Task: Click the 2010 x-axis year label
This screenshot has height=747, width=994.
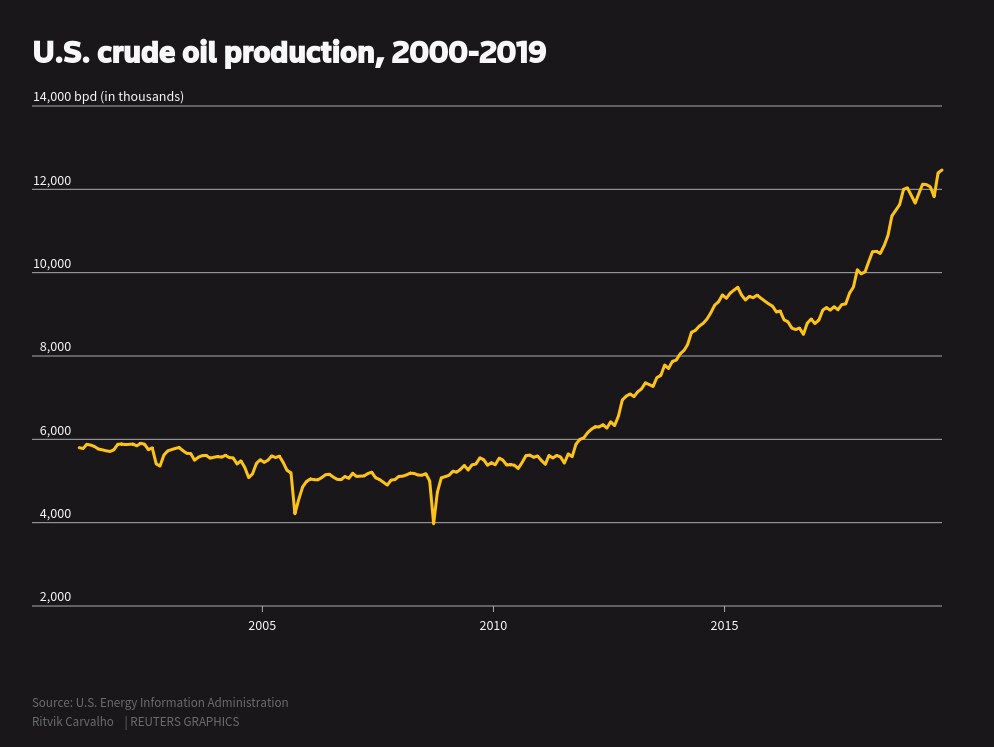Action: [493, 625]
